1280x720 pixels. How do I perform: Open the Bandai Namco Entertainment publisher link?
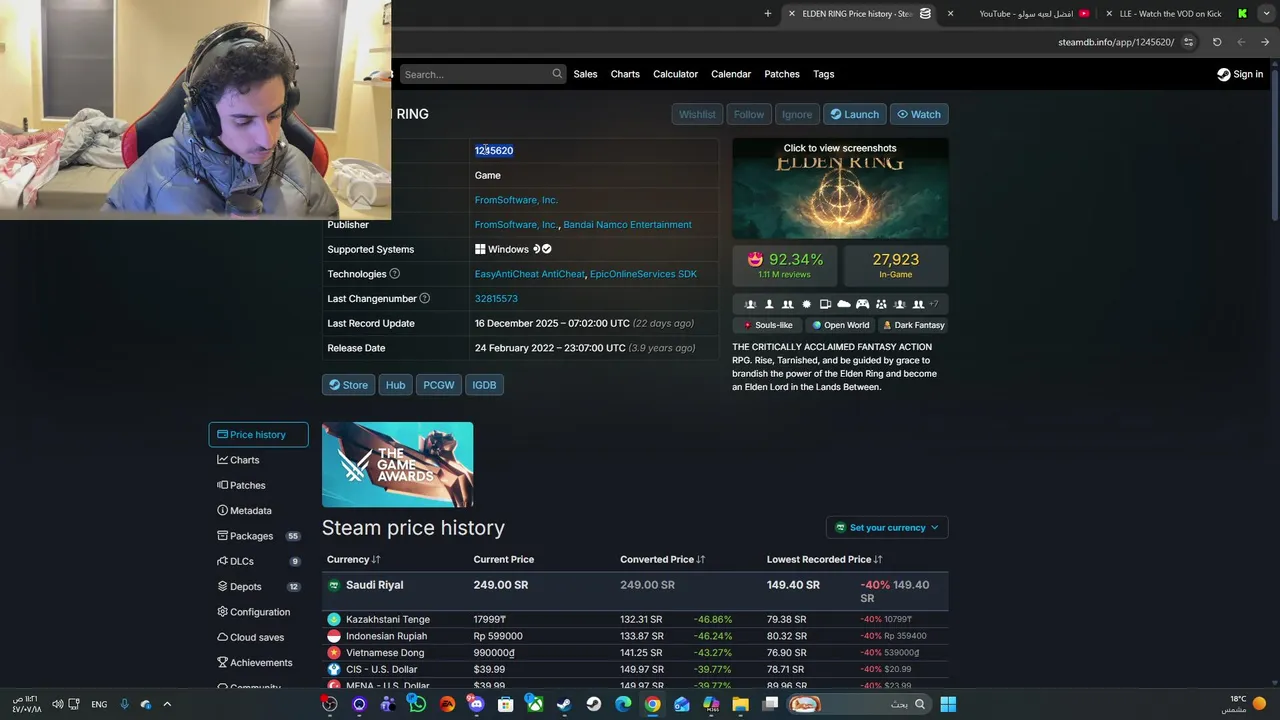pos(627,225)
